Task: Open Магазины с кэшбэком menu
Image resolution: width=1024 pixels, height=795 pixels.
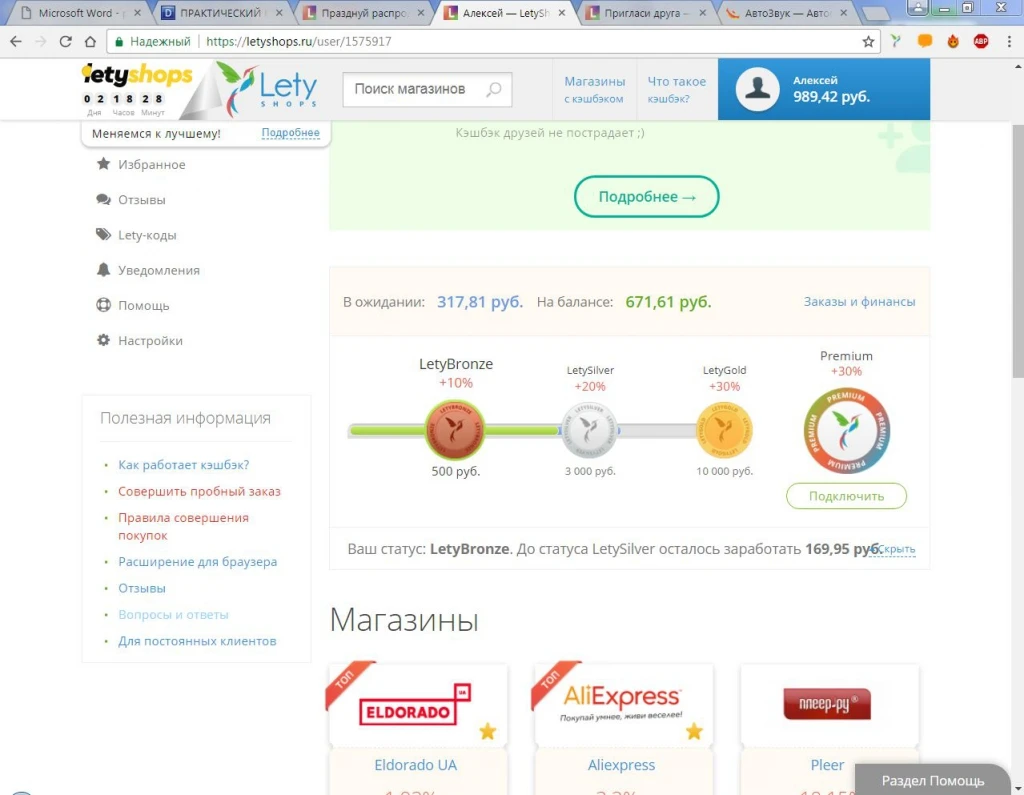Action: pos(594,89)
